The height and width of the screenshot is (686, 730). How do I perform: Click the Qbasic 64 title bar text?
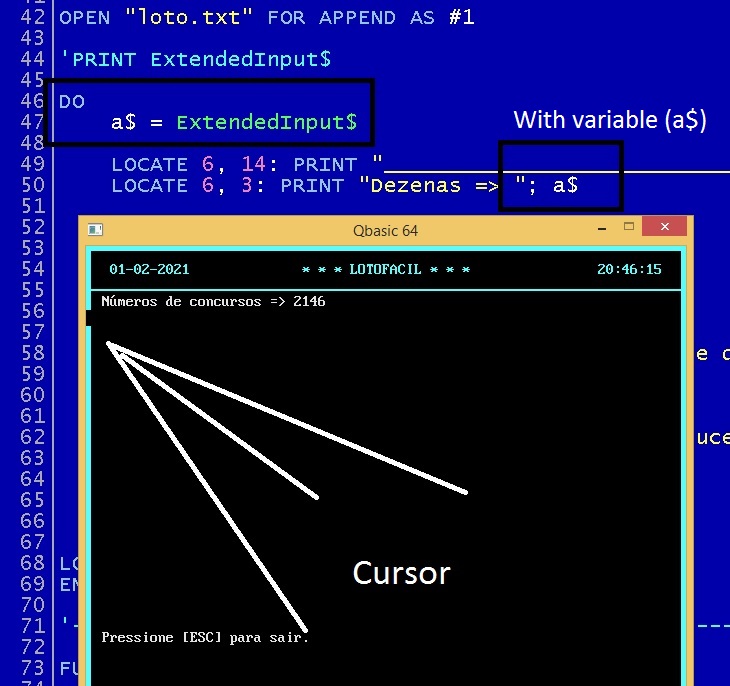tap(385, 231)
